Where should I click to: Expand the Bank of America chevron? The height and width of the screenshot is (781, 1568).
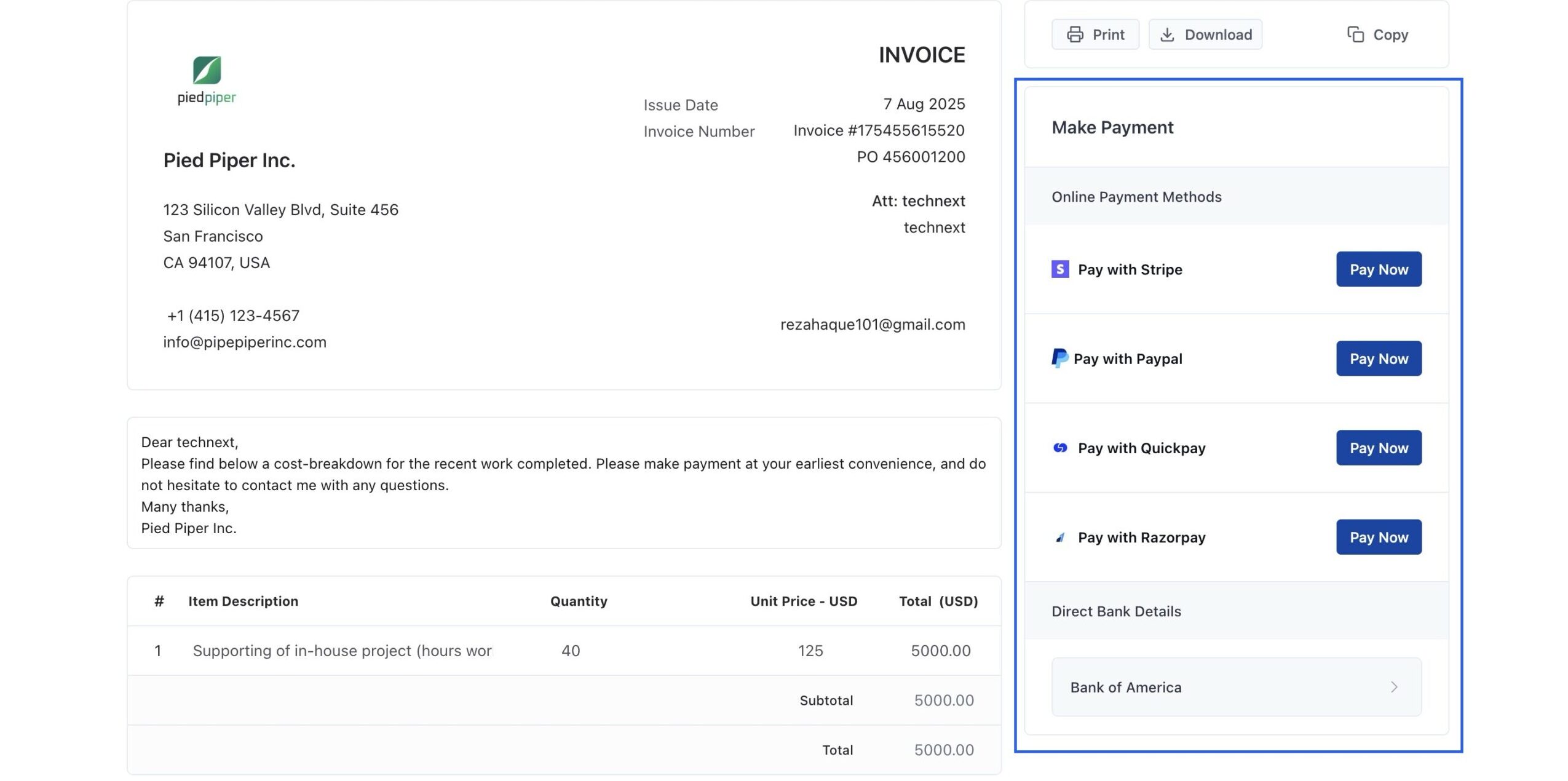pyautogui.click(x=1393, y=687)
